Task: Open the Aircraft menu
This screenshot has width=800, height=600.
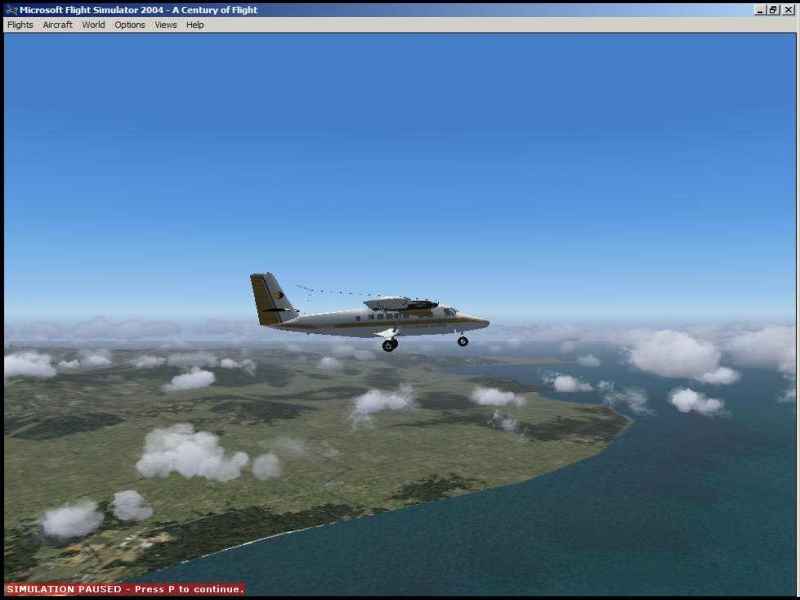Action: 57,25
